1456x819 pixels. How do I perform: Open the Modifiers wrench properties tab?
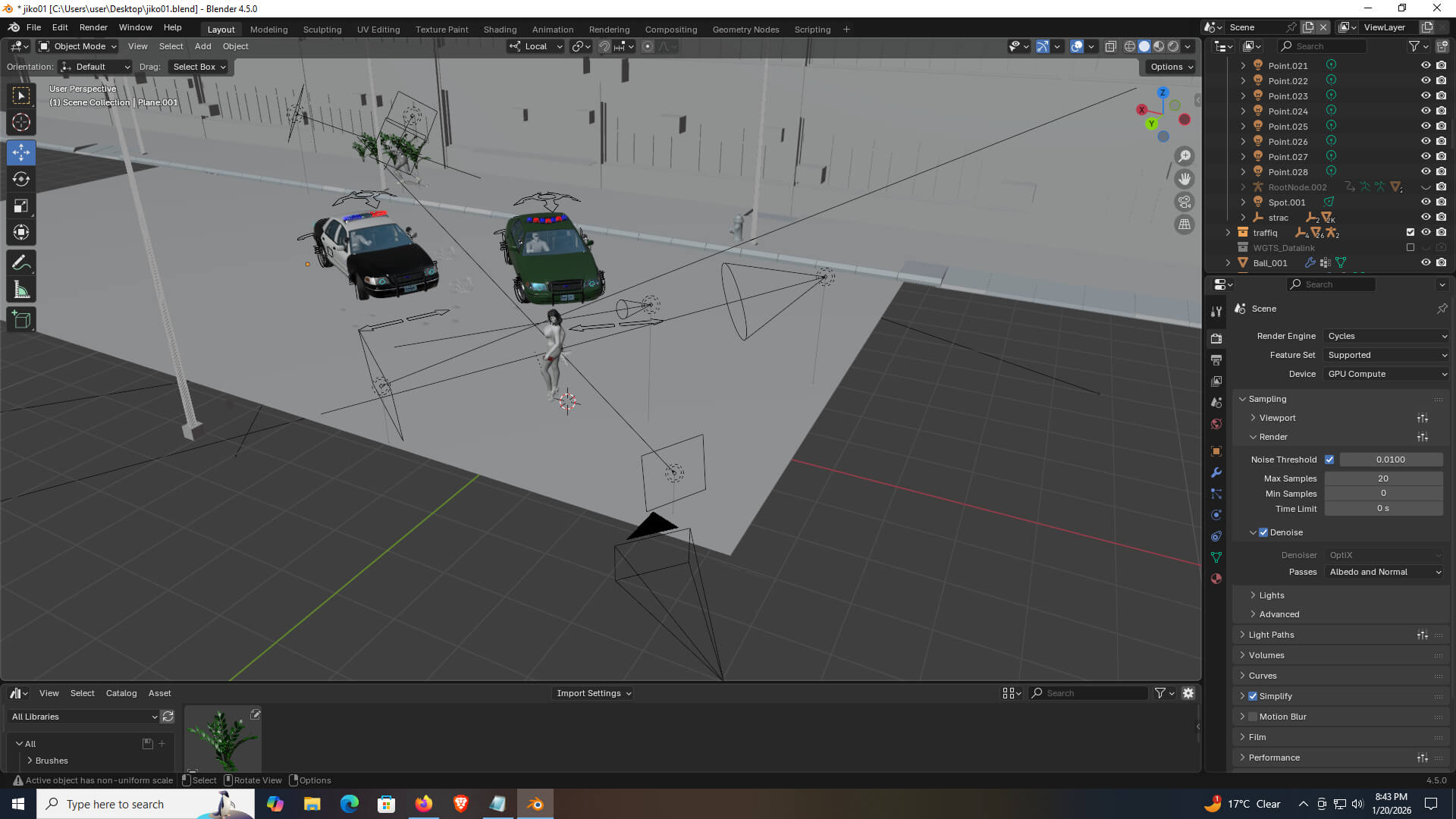[1216, 472]
